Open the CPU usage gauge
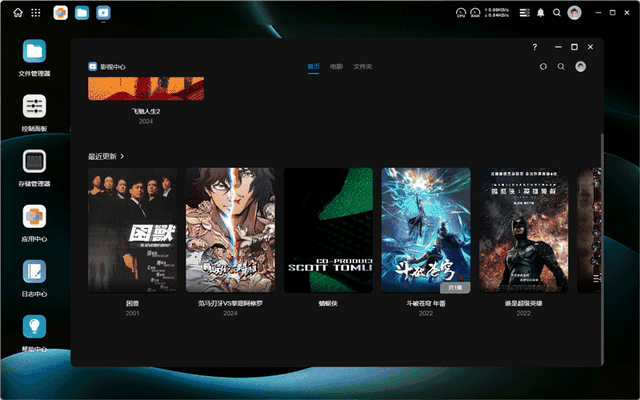Screen dimensions: 640x400 (461, 13)
